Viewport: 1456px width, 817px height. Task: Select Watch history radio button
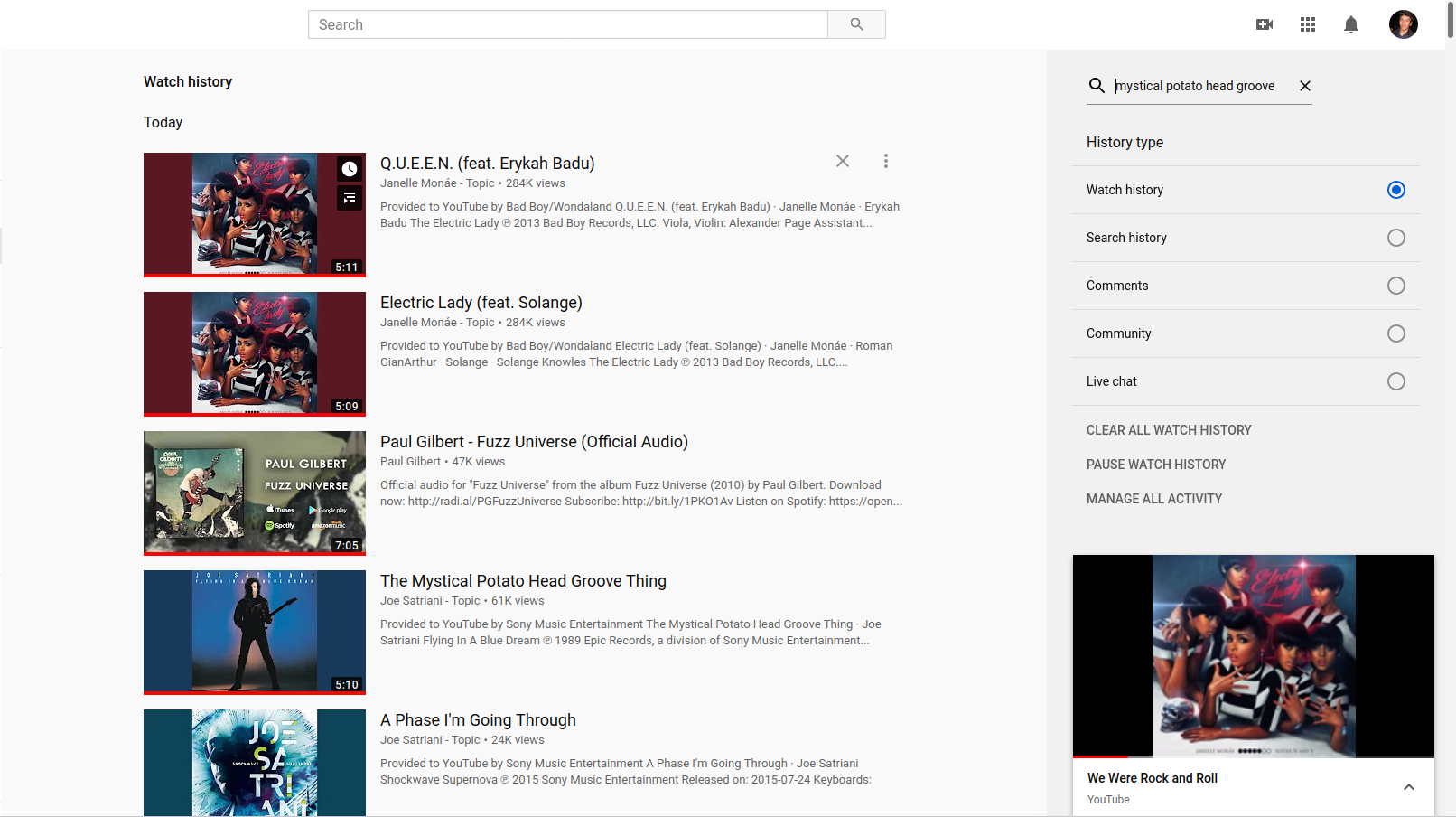point(1396,190)
